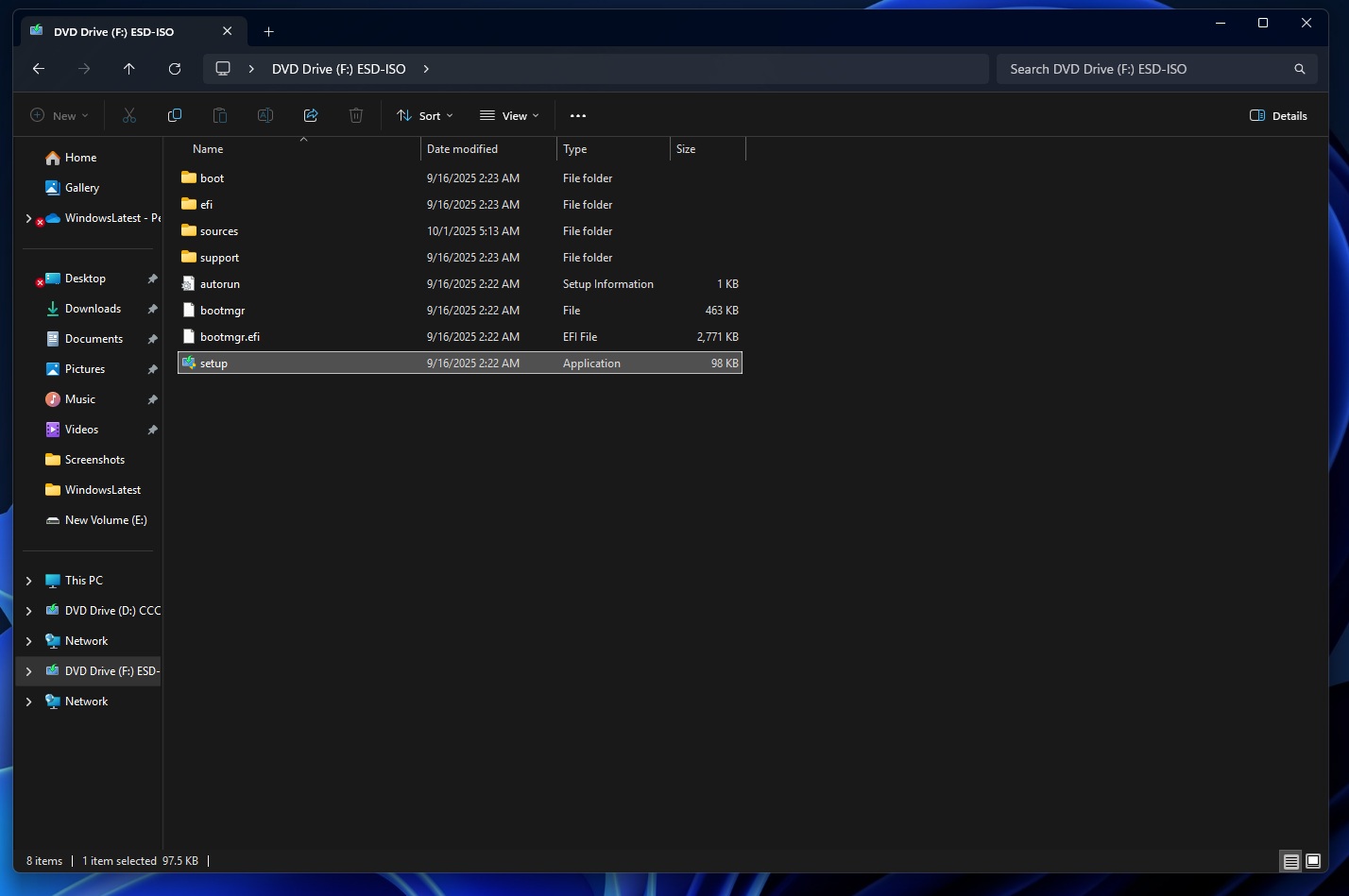The image size is (1349, 896).
Task: Open the Downloads shortcut
Action: tap(93, 308)
